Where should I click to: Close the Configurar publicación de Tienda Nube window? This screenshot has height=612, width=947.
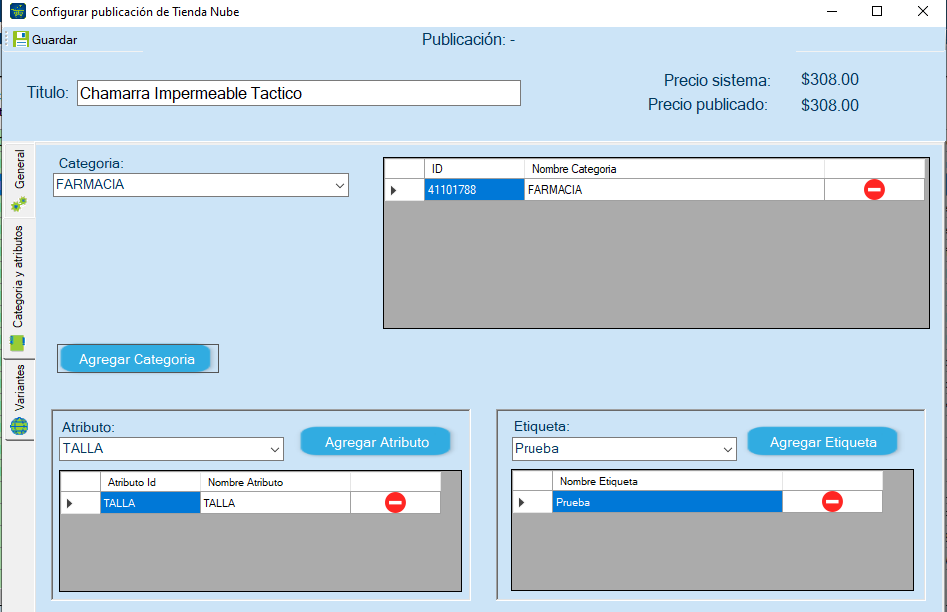tap(923, 11)
